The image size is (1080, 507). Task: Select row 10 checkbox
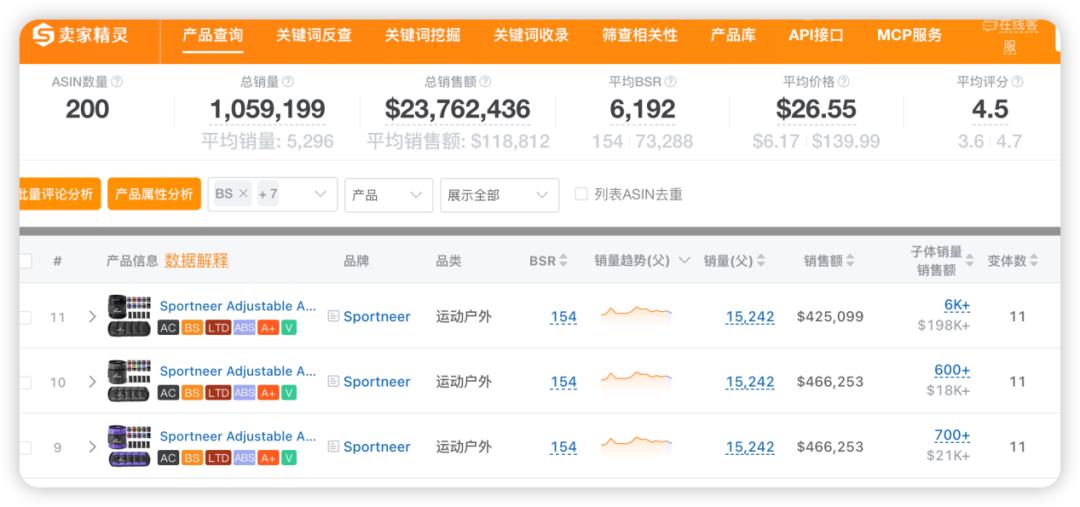tap(25, 382)
